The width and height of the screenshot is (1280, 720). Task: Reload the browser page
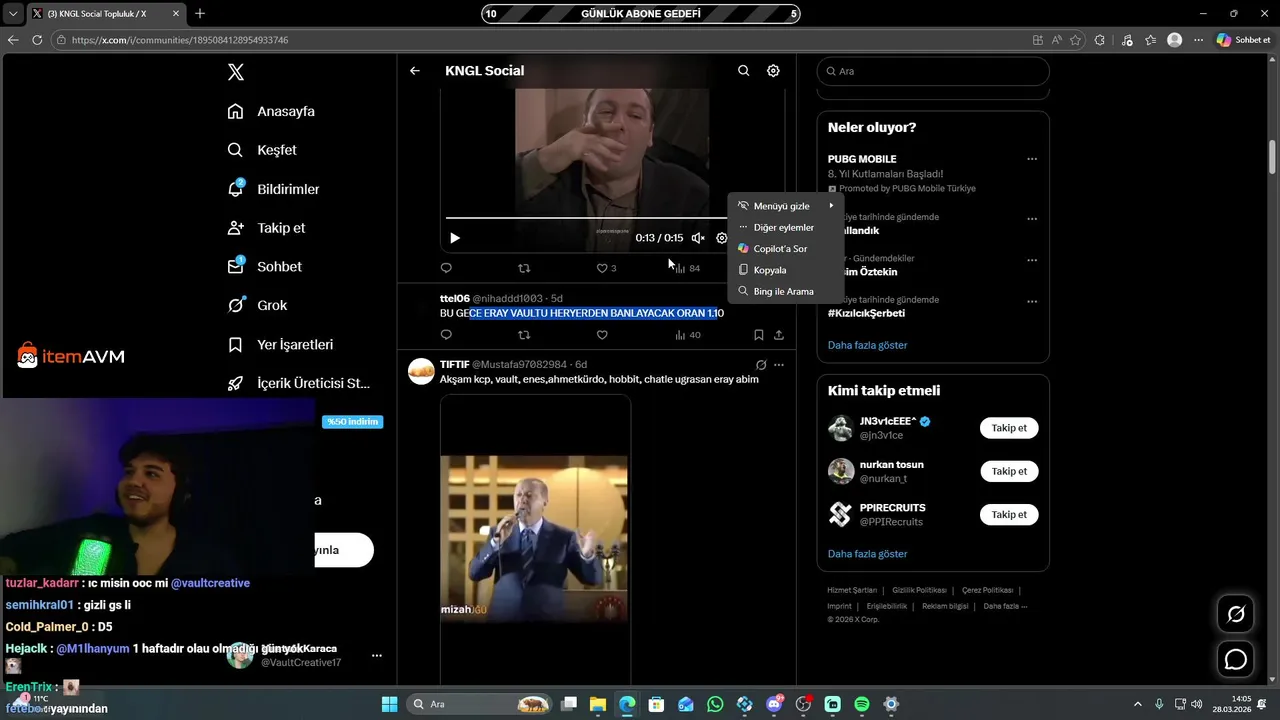37,40
